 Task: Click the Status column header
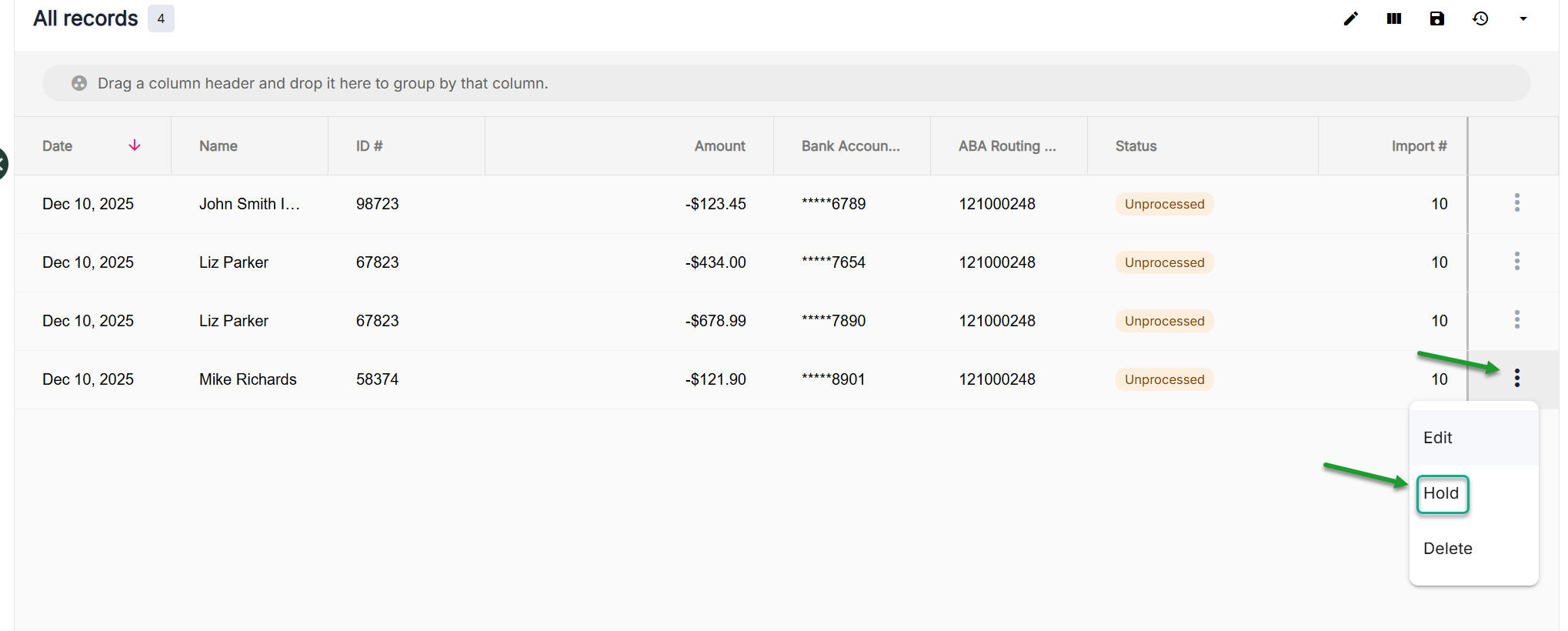tap(1136, 146)
